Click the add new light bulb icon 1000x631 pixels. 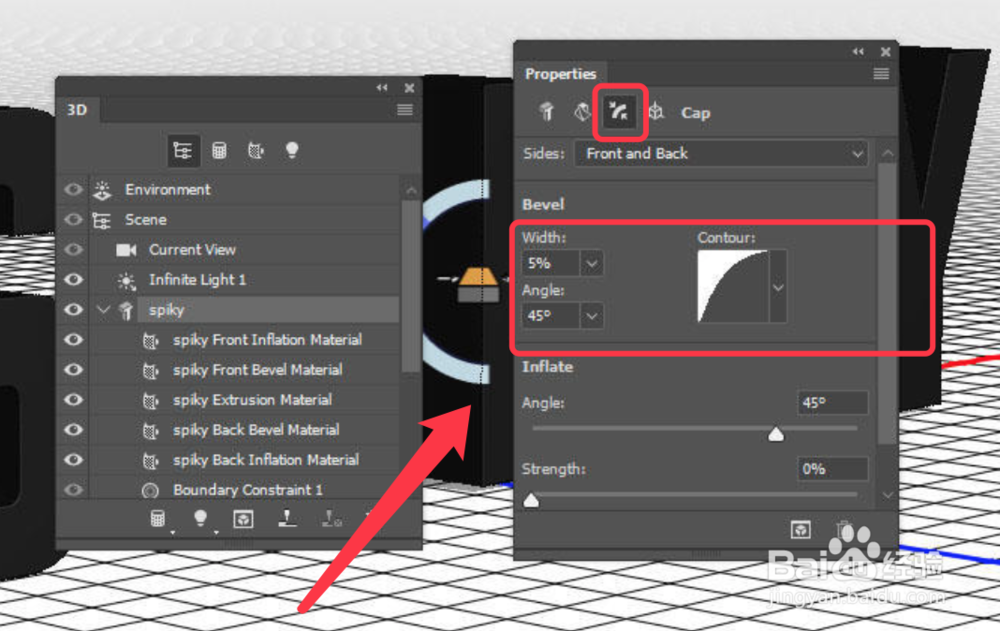pyautogui.click(x=200, y=517)
